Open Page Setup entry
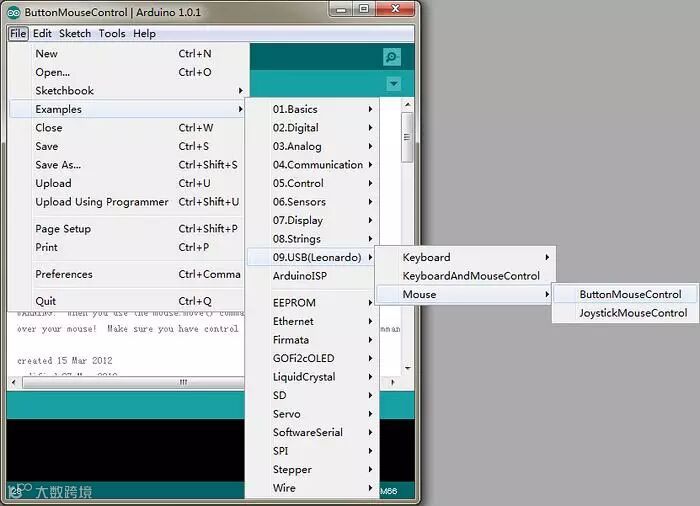Image resolution: width=700 pixels, height=506 pixels. (126, 229)
